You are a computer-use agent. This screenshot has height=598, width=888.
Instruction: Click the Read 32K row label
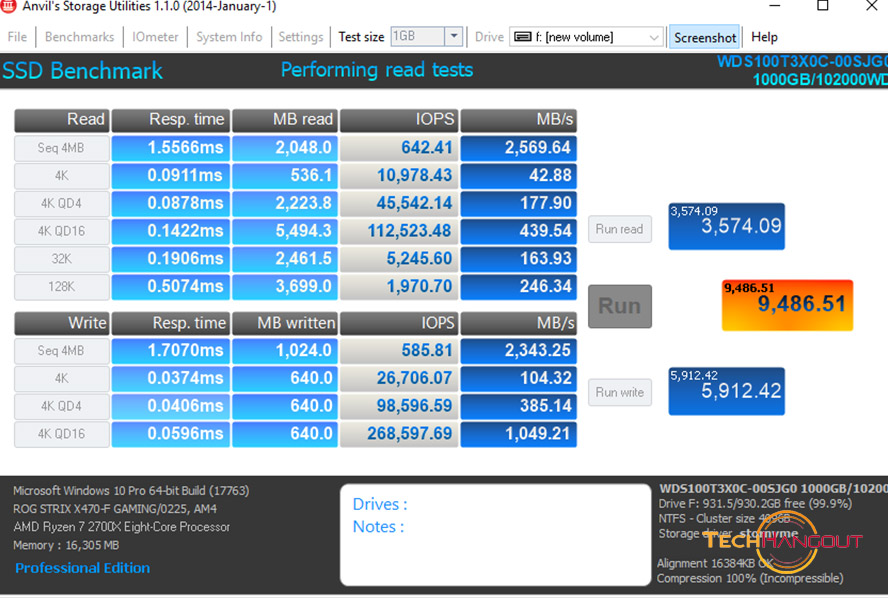pos(61,259)
